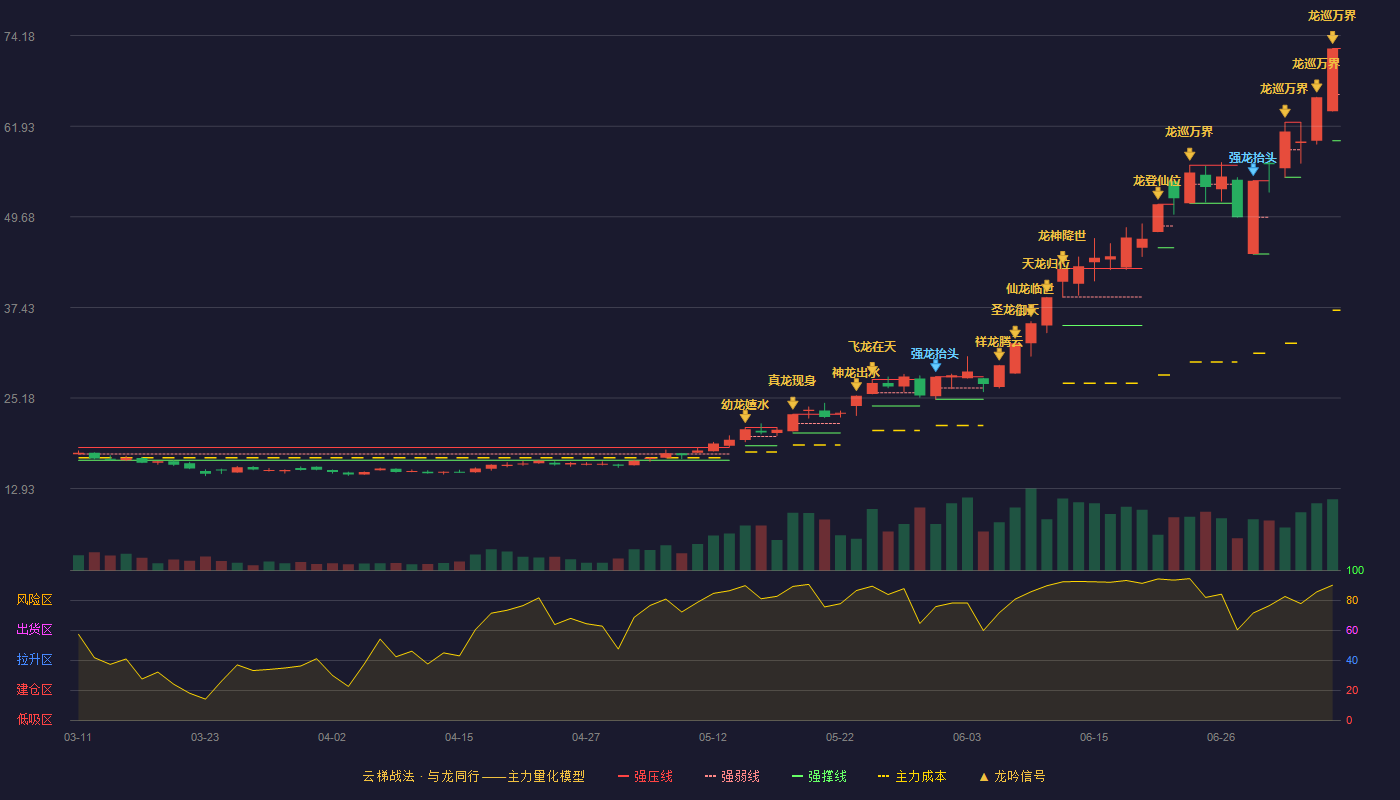Click the 低吸区 zone label

point(34,720)
